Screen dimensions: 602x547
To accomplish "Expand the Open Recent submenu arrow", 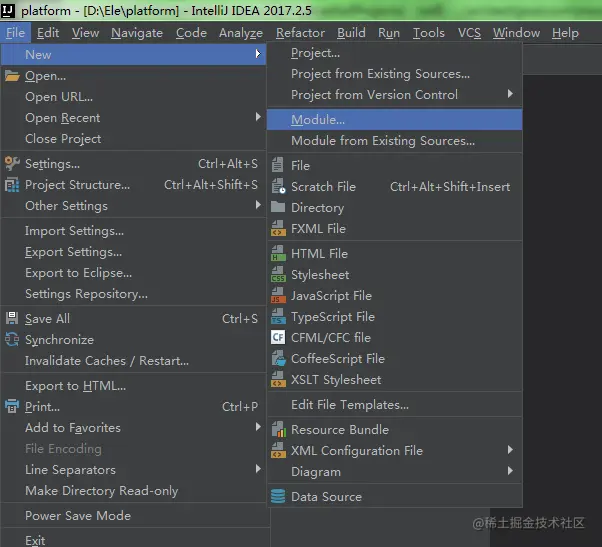I will [258, 117].
